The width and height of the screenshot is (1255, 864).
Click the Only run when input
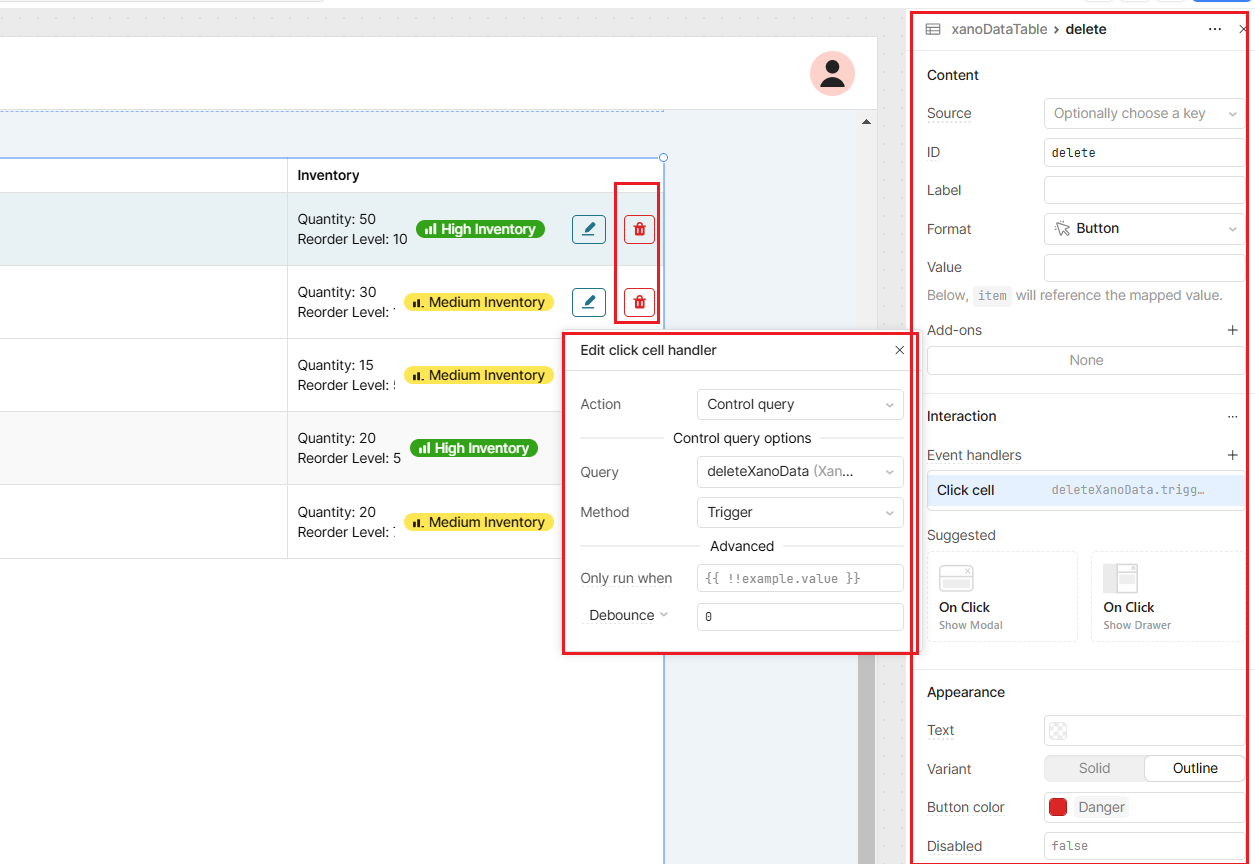click(800, 578)
